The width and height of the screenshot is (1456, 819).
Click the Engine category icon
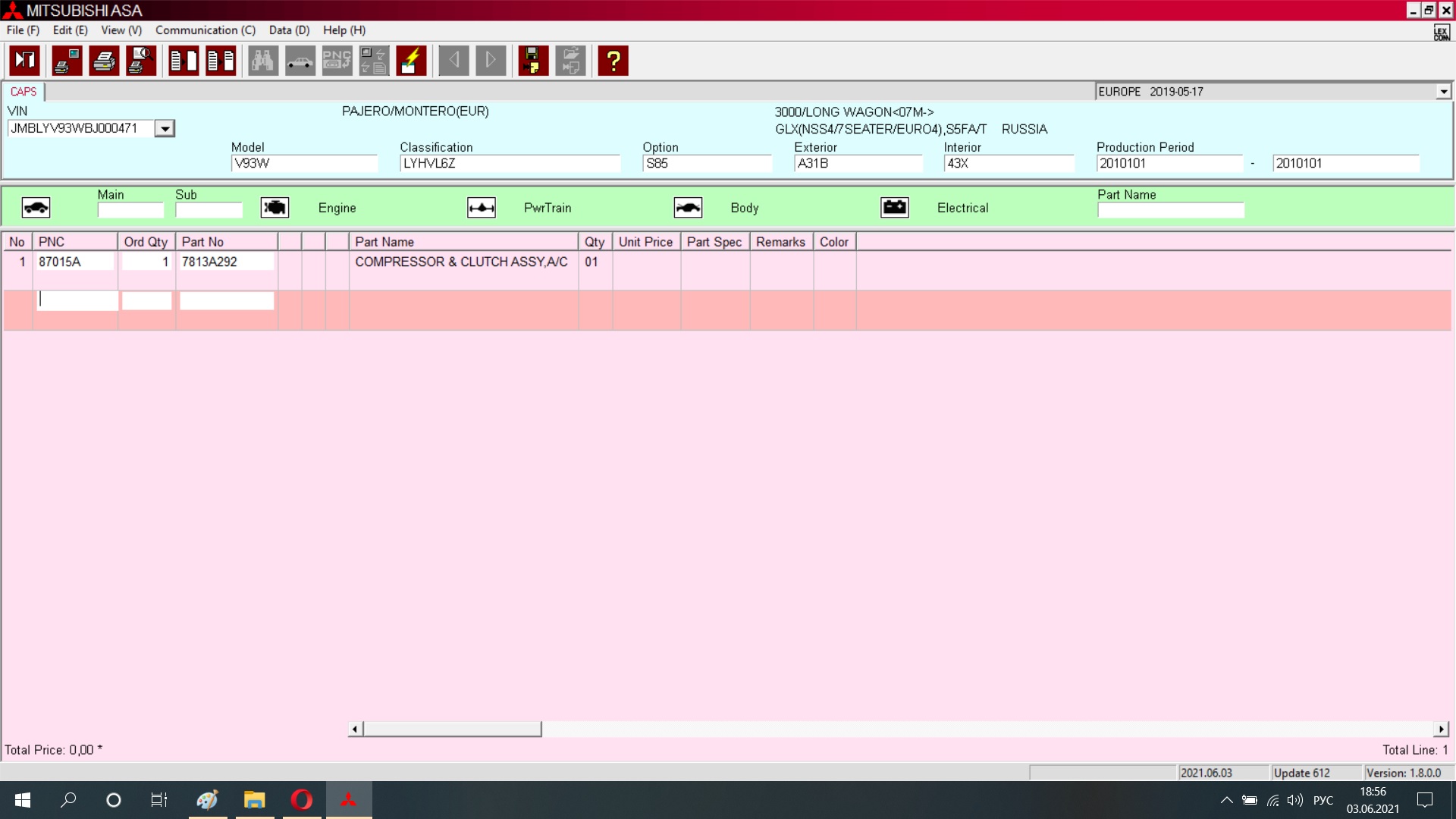(x=275, y=208)
